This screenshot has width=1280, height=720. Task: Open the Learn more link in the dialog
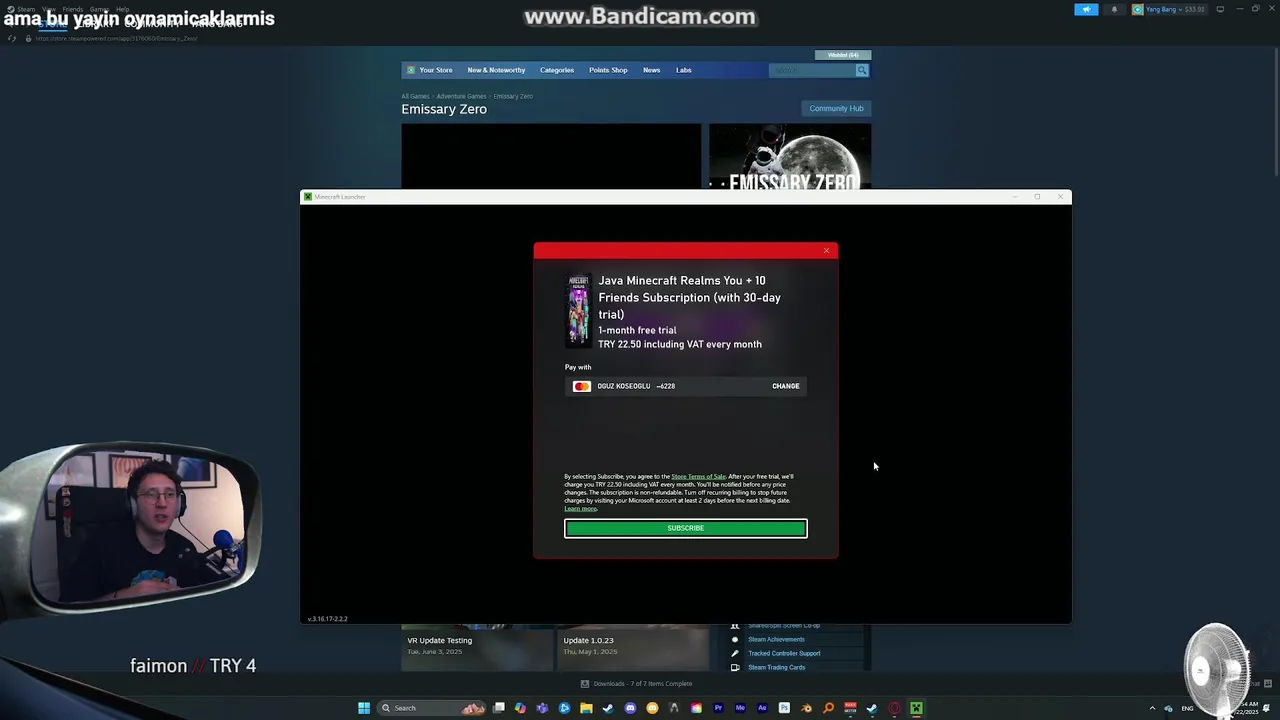tap(580, 509)
